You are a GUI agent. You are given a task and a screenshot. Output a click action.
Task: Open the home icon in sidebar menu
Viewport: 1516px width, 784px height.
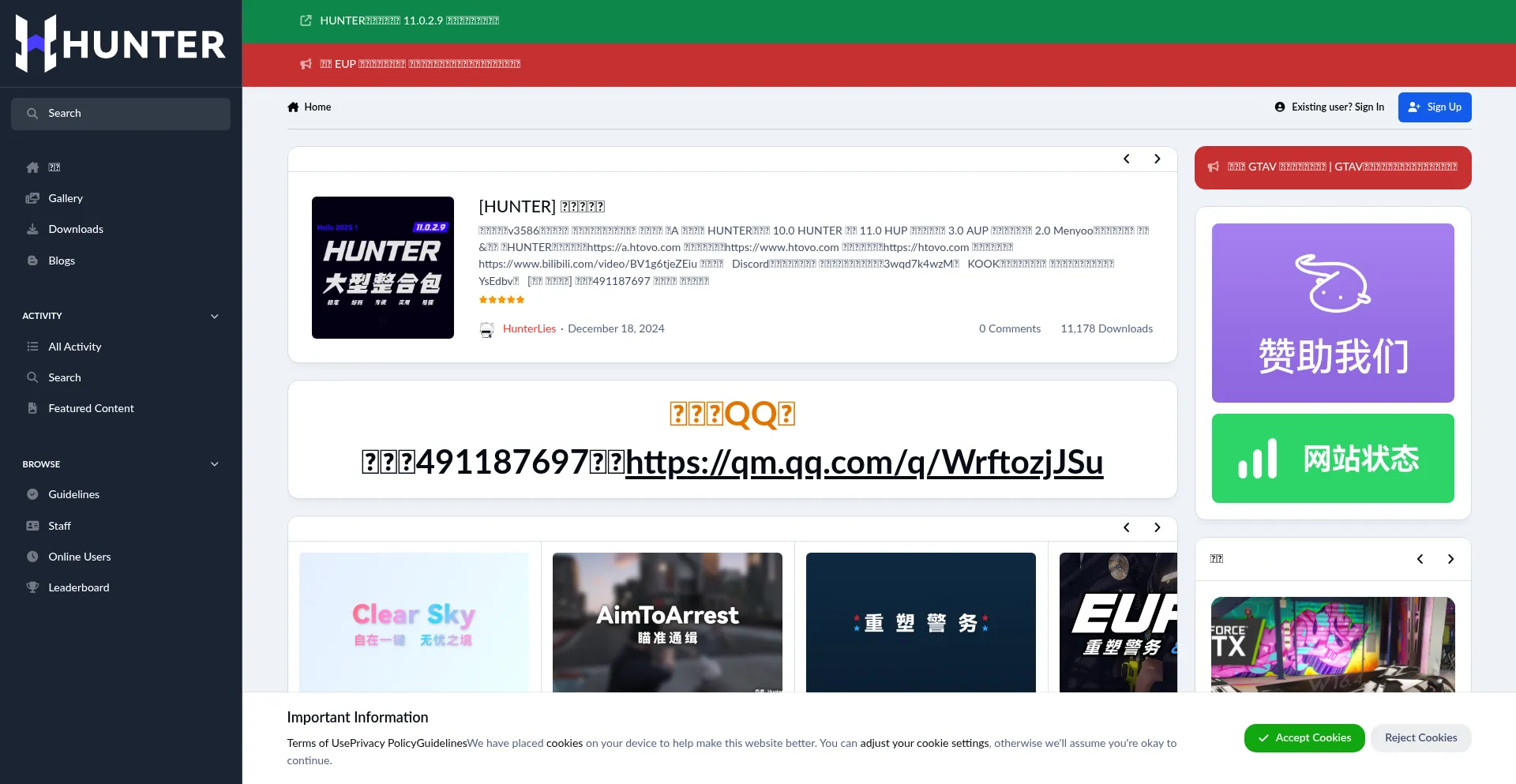pyautogui.click(x=32, y=167)
